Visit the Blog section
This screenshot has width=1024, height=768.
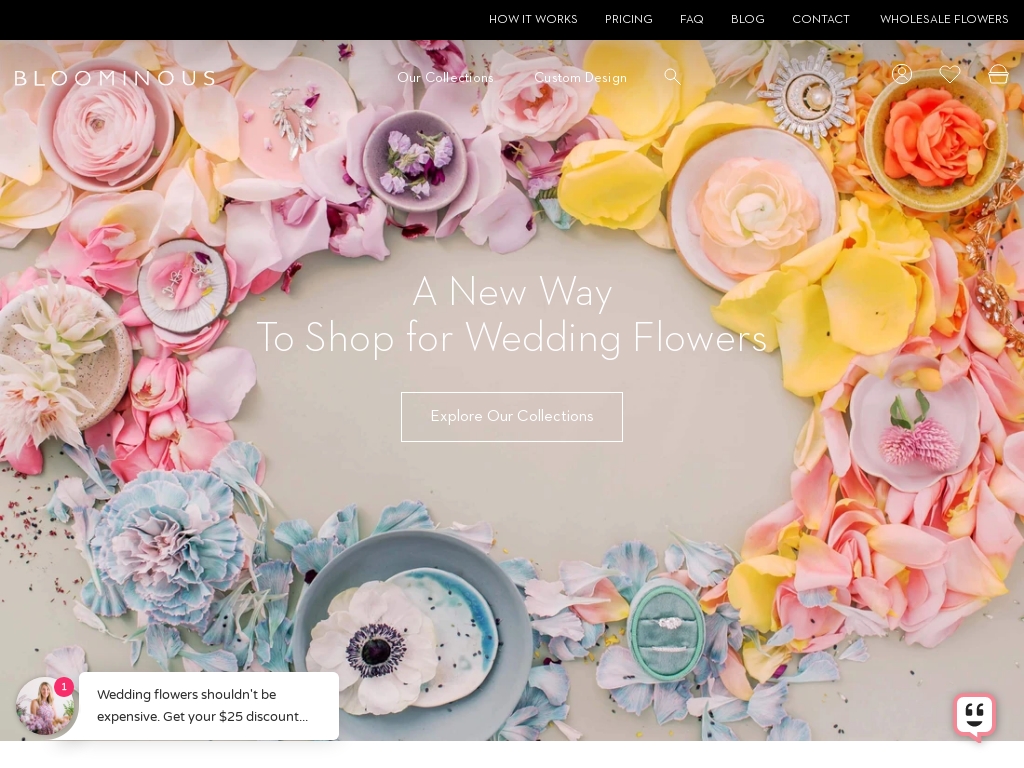[x=747, y=19]
